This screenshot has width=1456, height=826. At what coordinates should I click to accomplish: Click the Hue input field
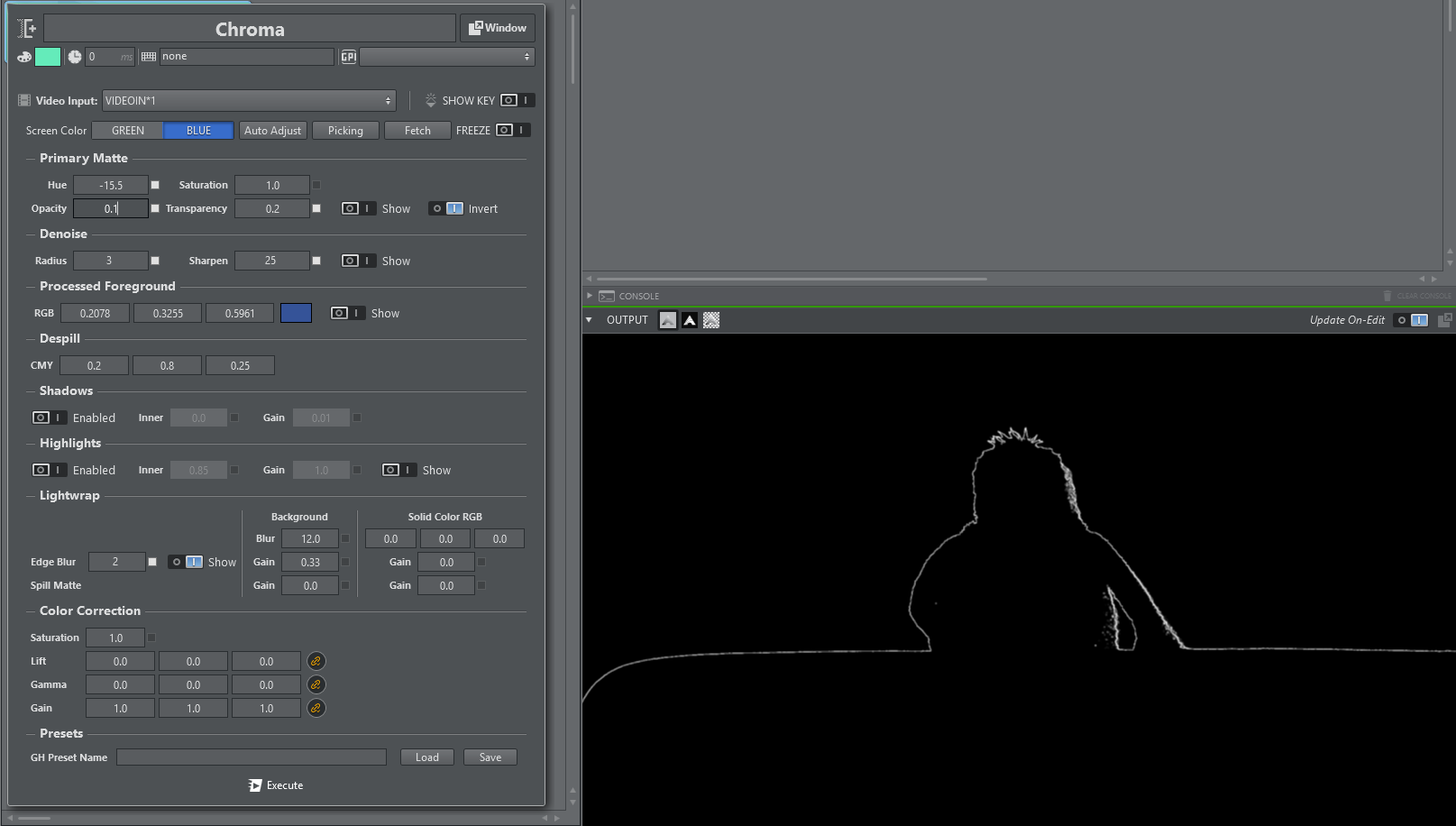pos(110,185)
